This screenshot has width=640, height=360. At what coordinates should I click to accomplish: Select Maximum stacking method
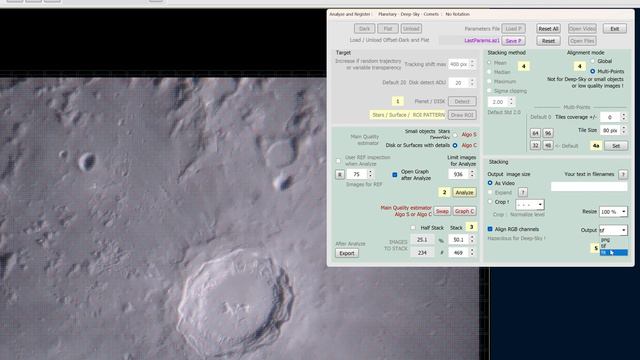click(489, 81)
